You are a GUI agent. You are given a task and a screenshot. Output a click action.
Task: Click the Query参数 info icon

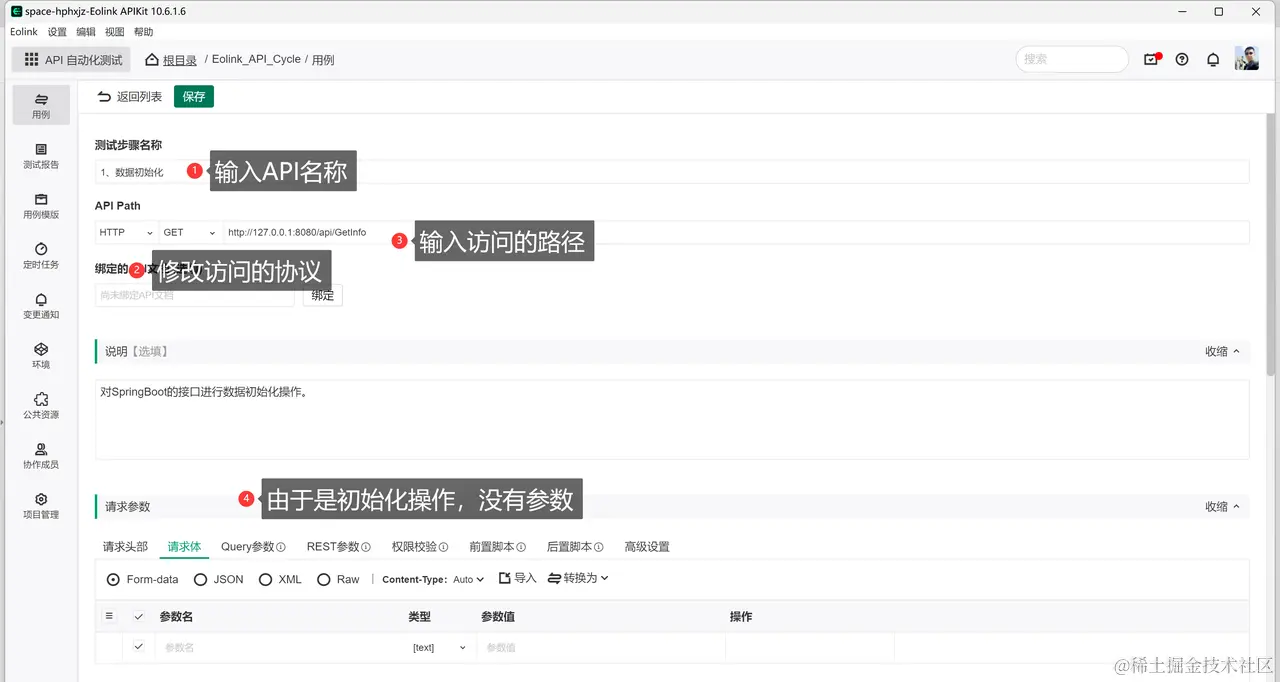click(x=281, y=547)
